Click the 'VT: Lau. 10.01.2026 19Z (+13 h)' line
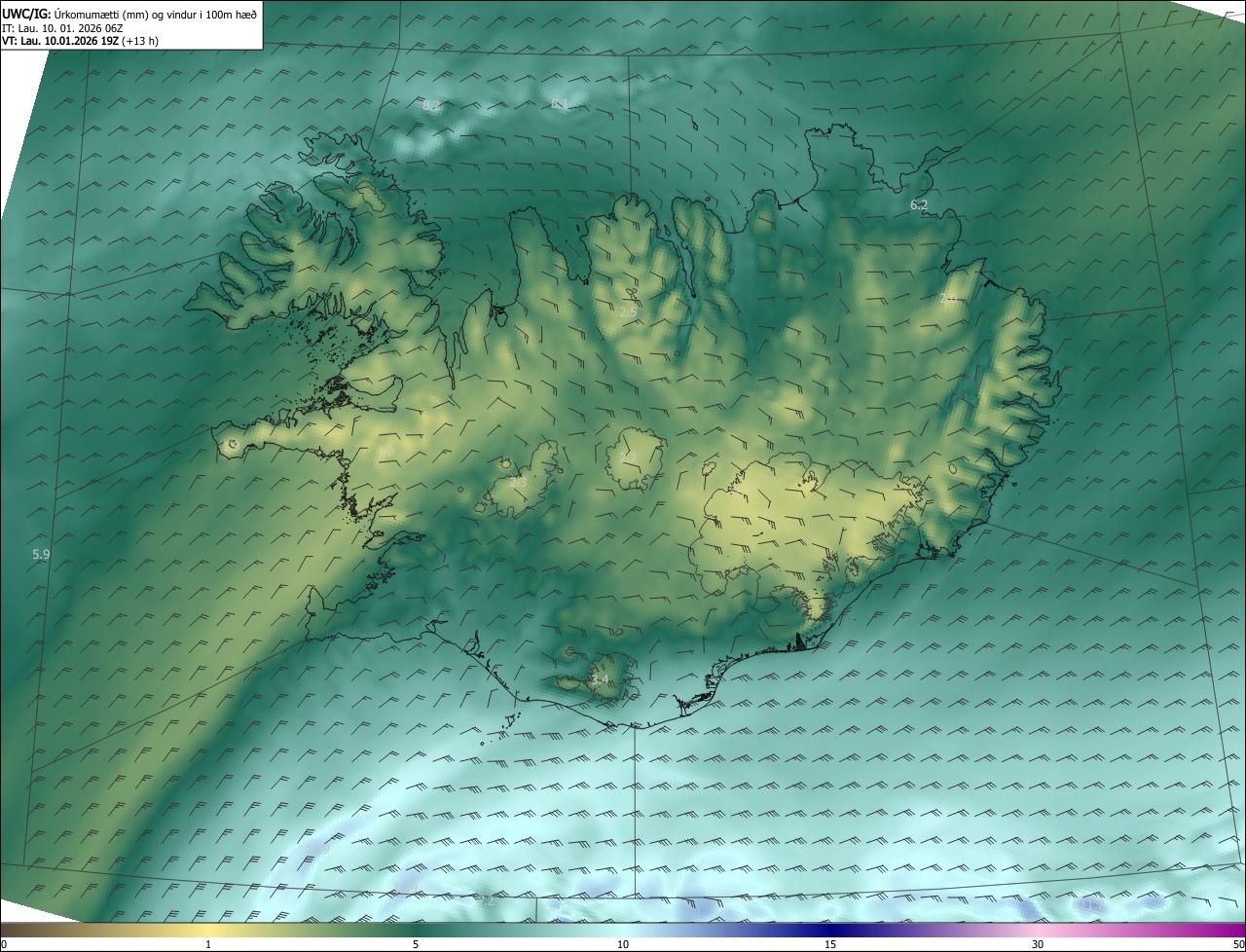 81,41
